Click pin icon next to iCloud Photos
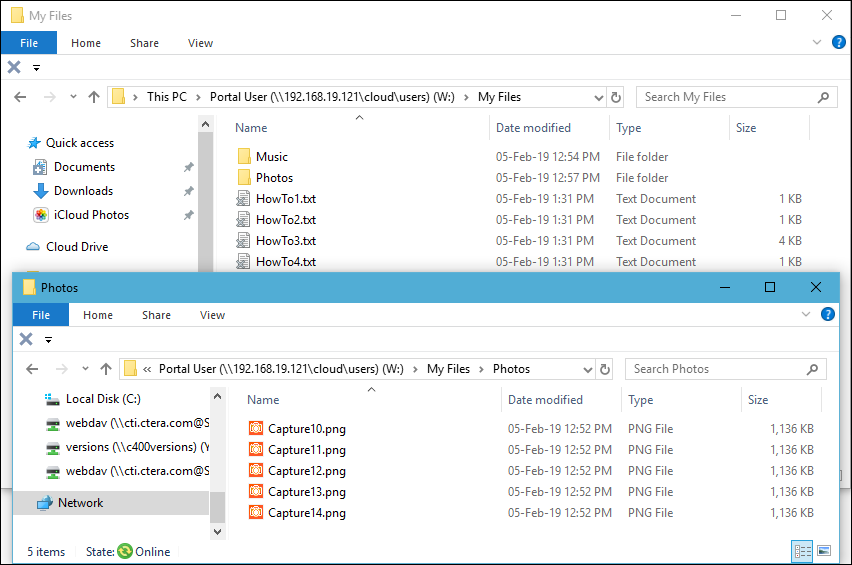 click(189, 215)
